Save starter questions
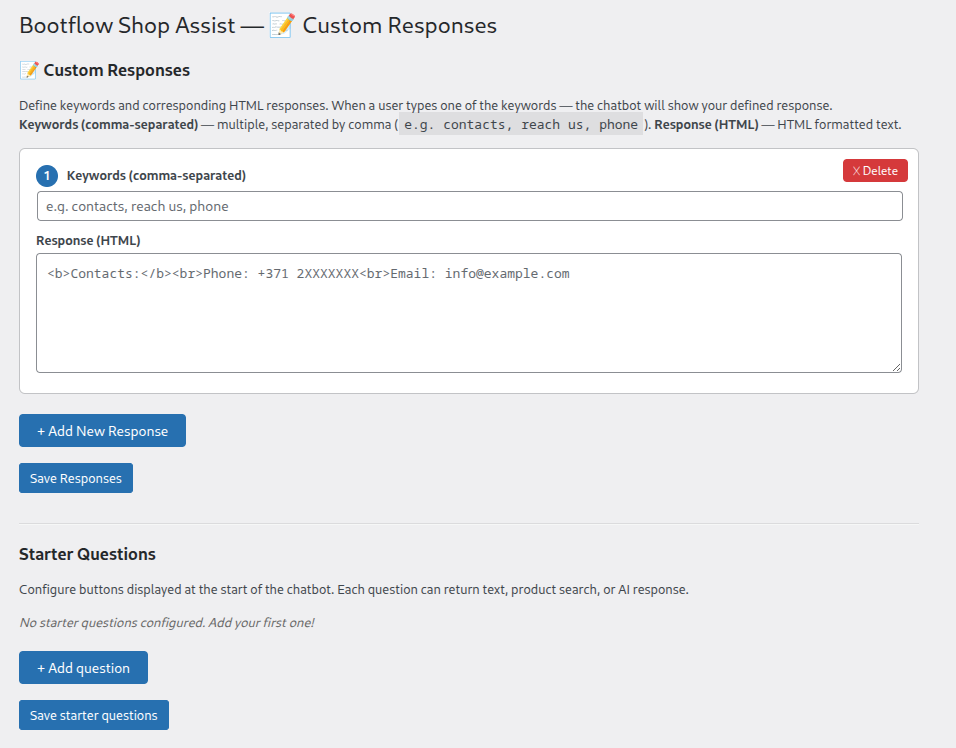 [94, 715]
